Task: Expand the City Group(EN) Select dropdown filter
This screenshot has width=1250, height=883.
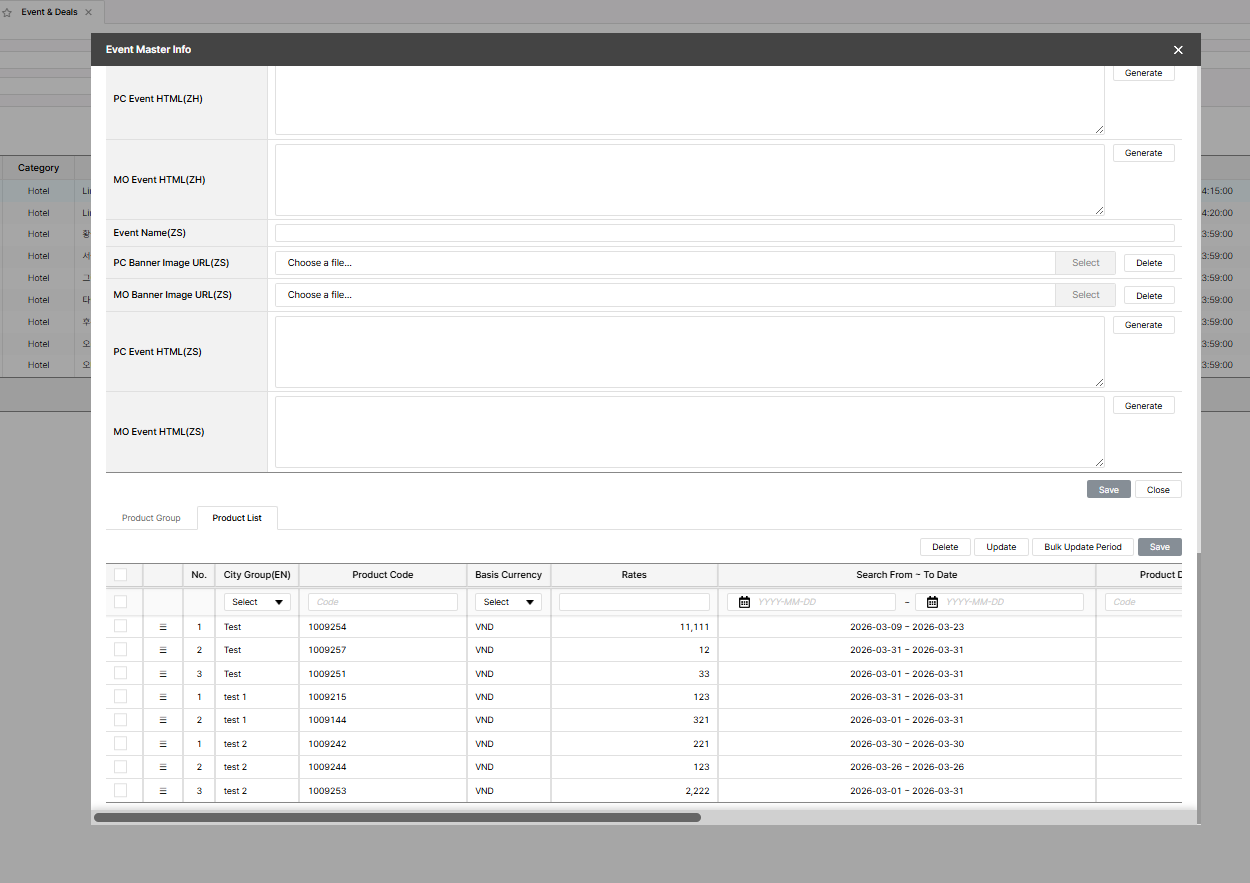Action: coord(257,602)
